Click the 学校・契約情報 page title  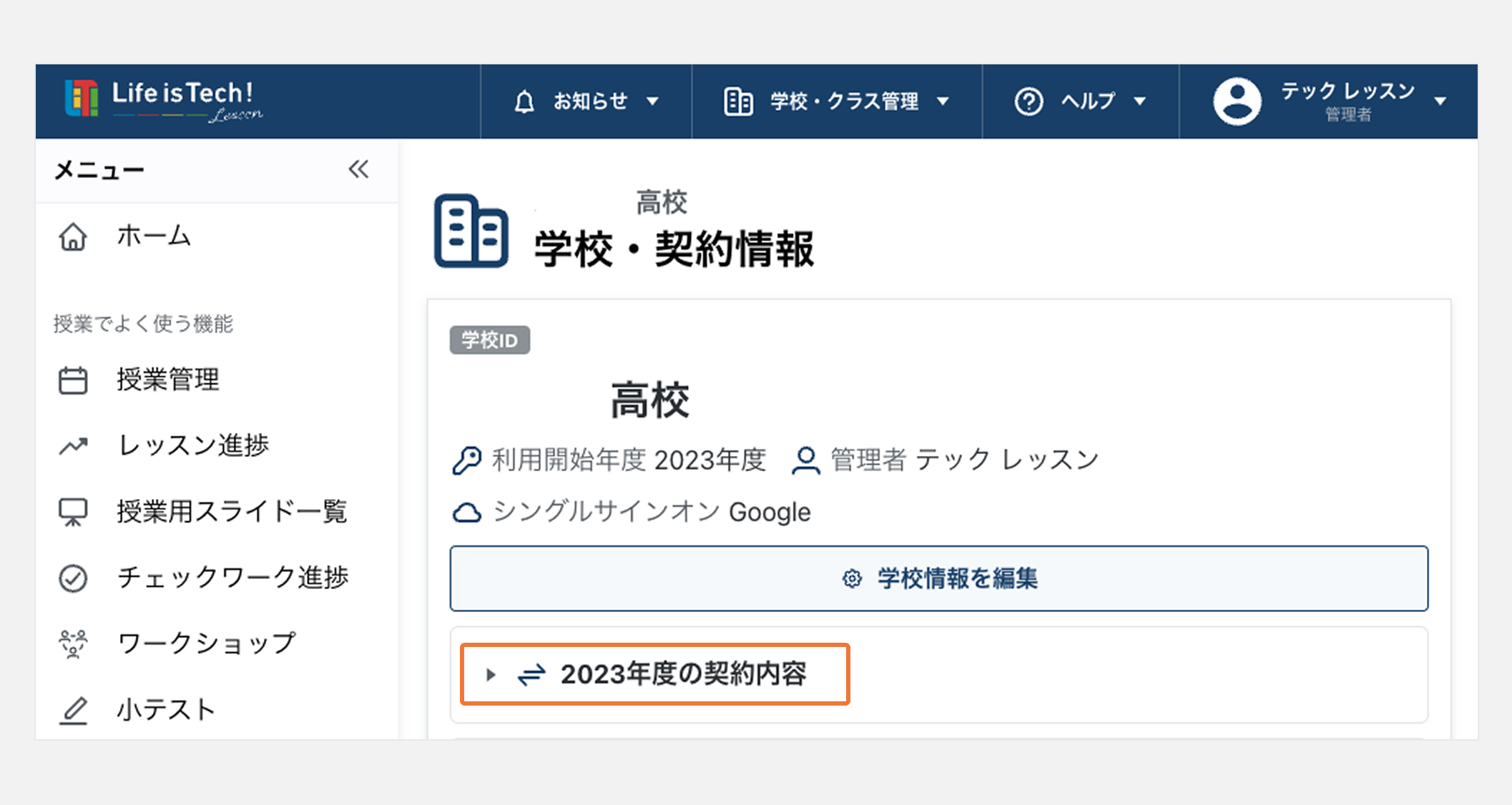click(674, 250)
